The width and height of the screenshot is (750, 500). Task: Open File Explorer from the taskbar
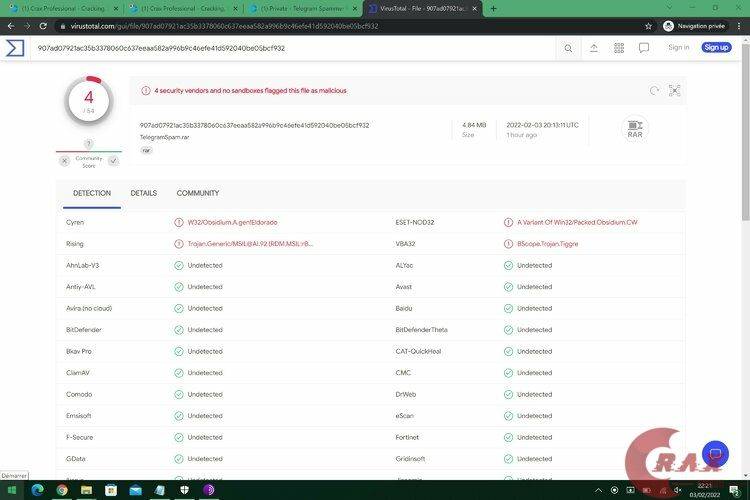pyautogui.click(x=86, y=489)
